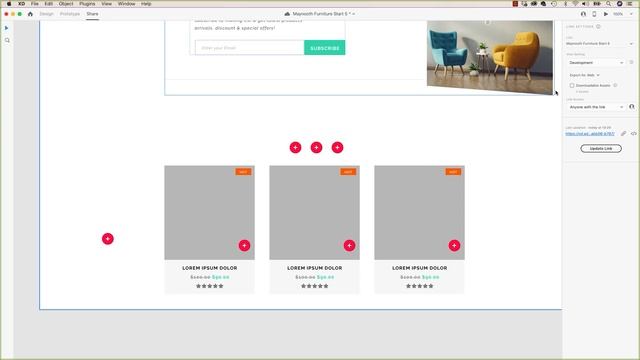Viewport: 640px width, 360px height.
Task: Click the cloud document icon beside the title
Action: [x=287, y=14]
